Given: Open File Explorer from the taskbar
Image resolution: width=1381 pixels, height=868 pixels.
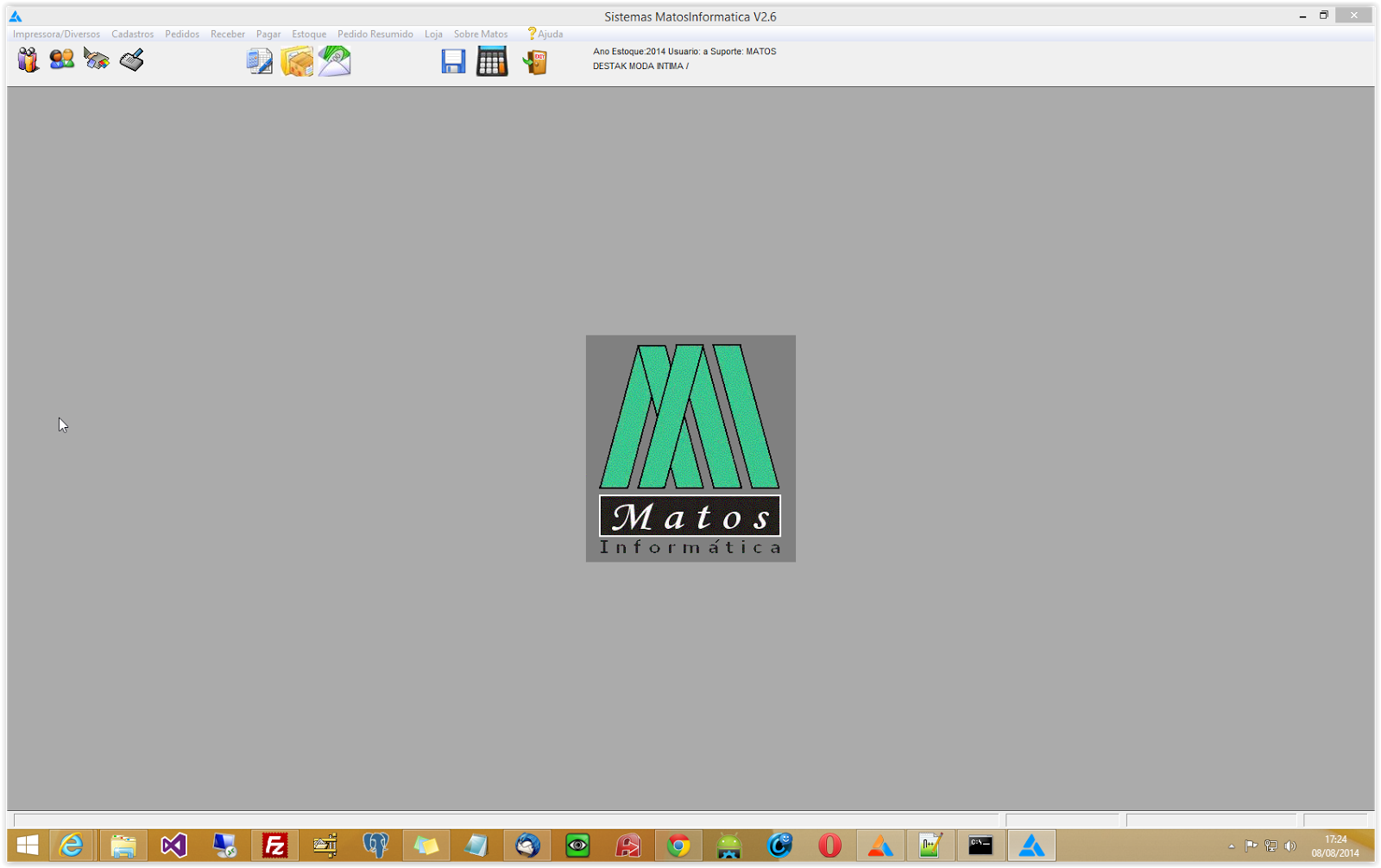Looking at the screenshot, I should 123,846.
